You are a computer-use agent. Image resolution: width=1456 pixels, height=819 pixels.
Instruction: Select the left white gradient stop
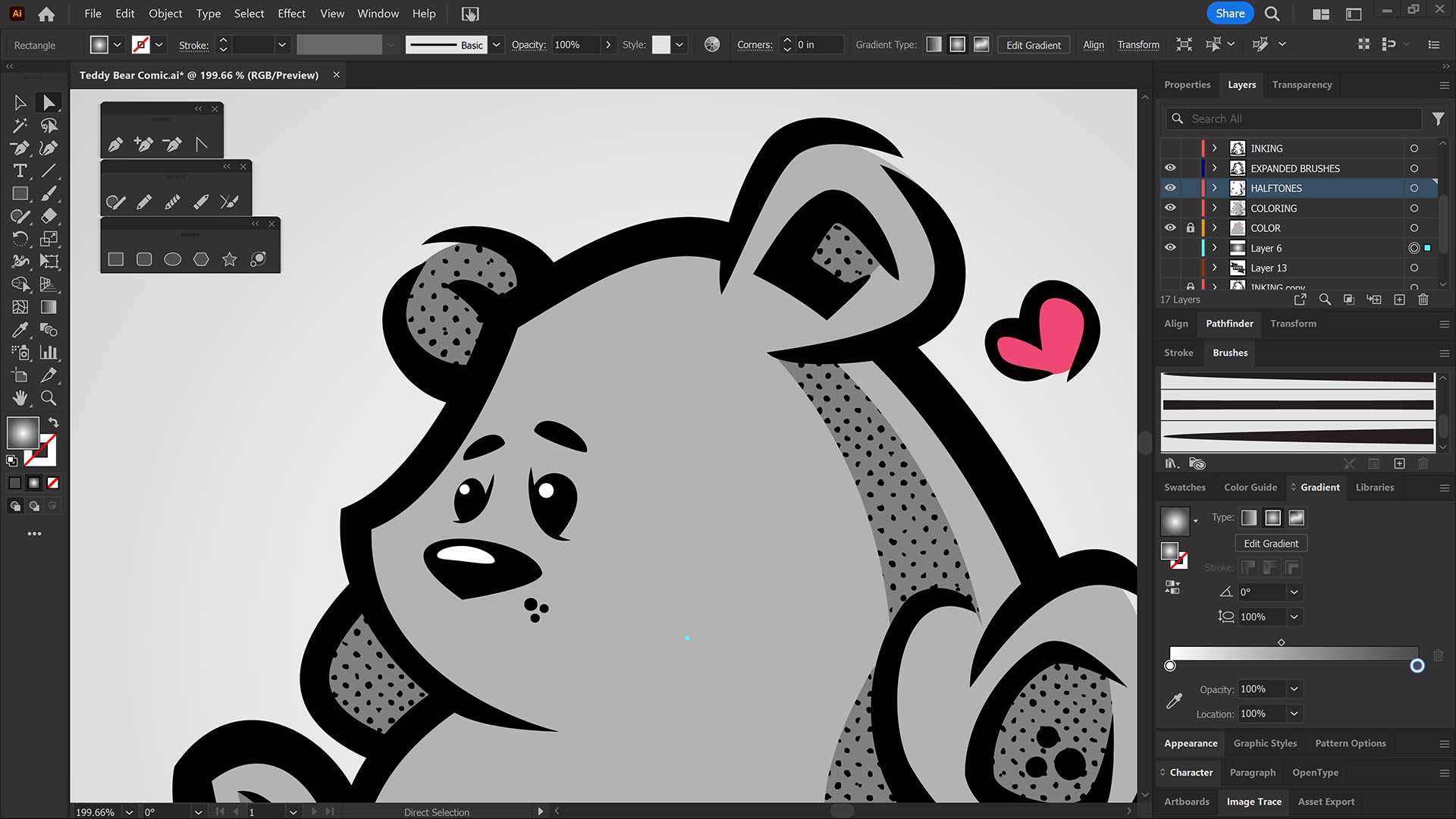[1170, 666]
